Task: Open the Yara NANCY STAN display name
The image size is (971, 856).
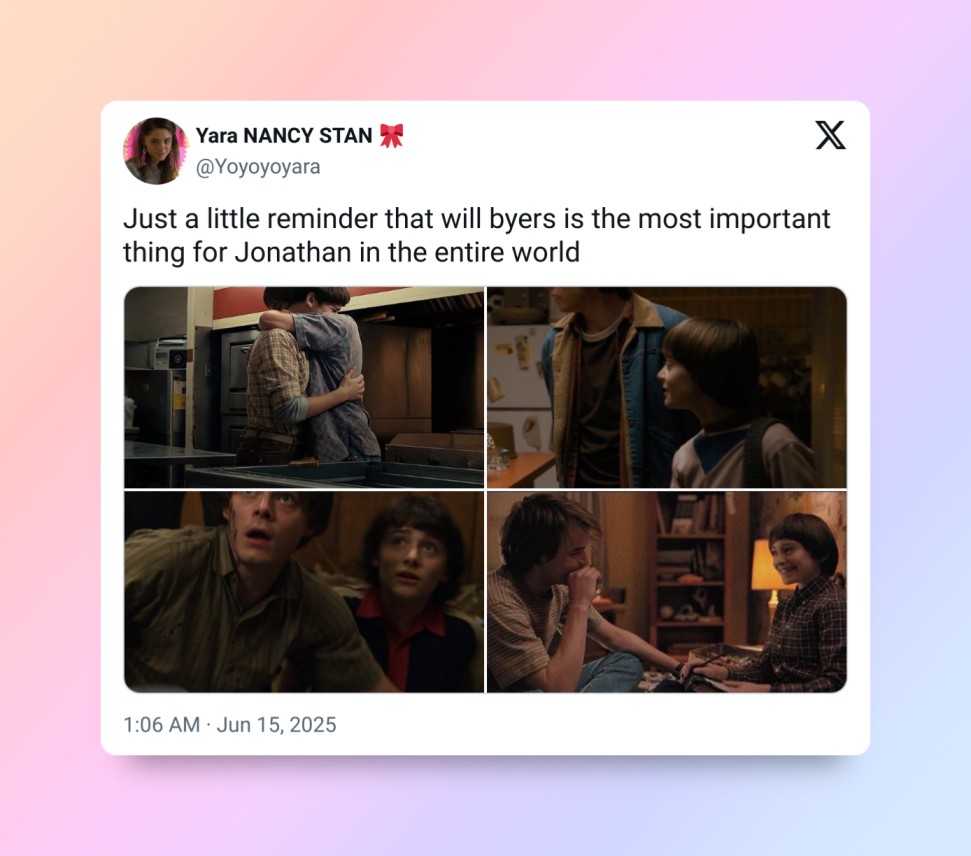Action: tap(284, 135)
